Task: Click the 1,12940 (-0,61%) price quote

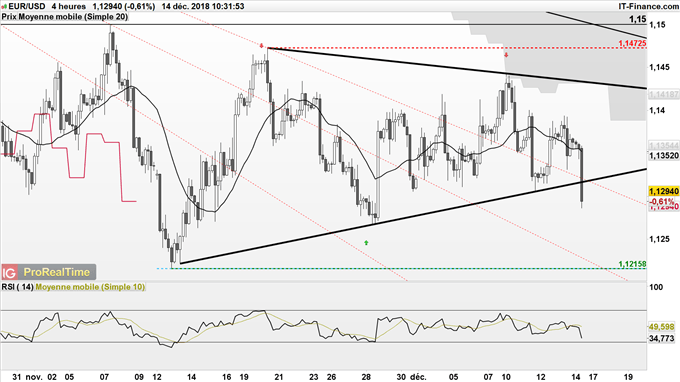Action: tap(124, 6)
